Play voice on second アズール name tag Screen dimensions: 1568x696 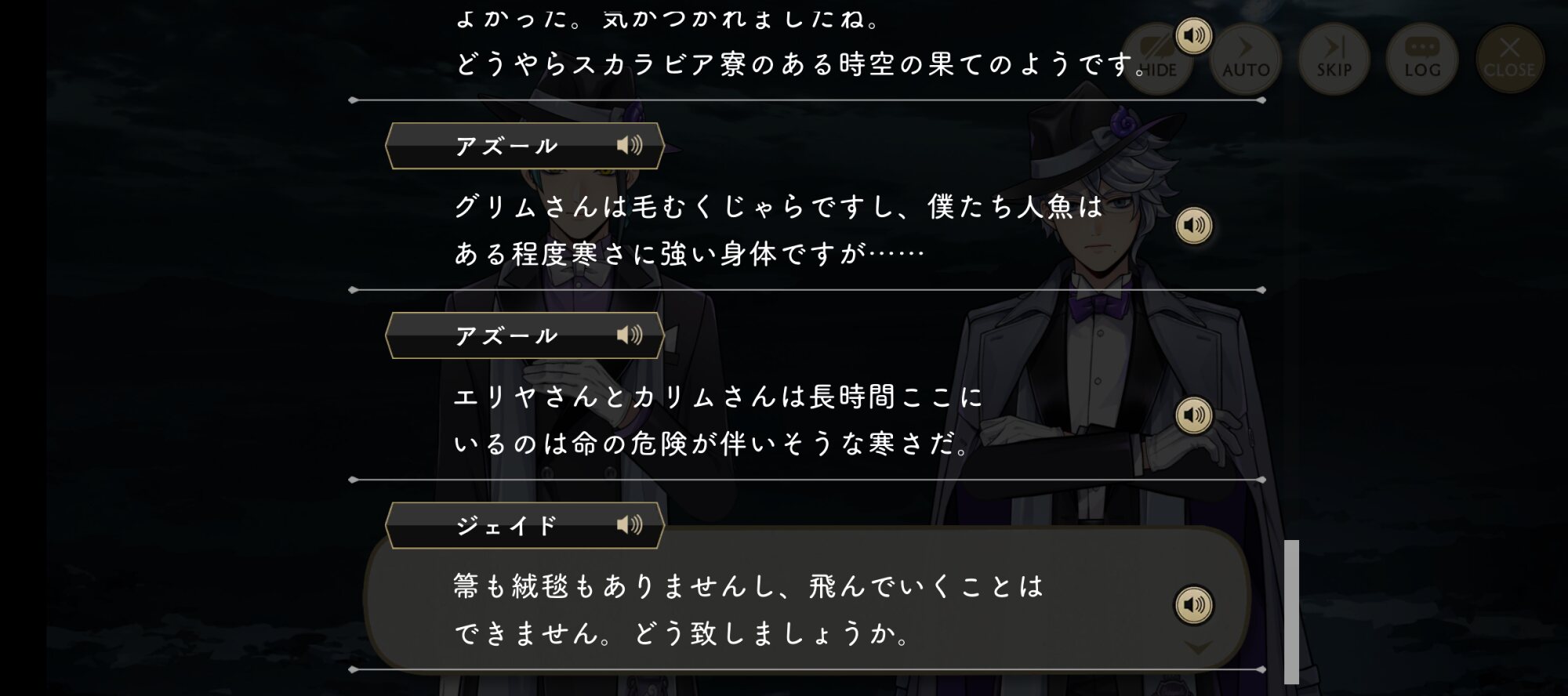pyautogui.click(x=630, y=335)
